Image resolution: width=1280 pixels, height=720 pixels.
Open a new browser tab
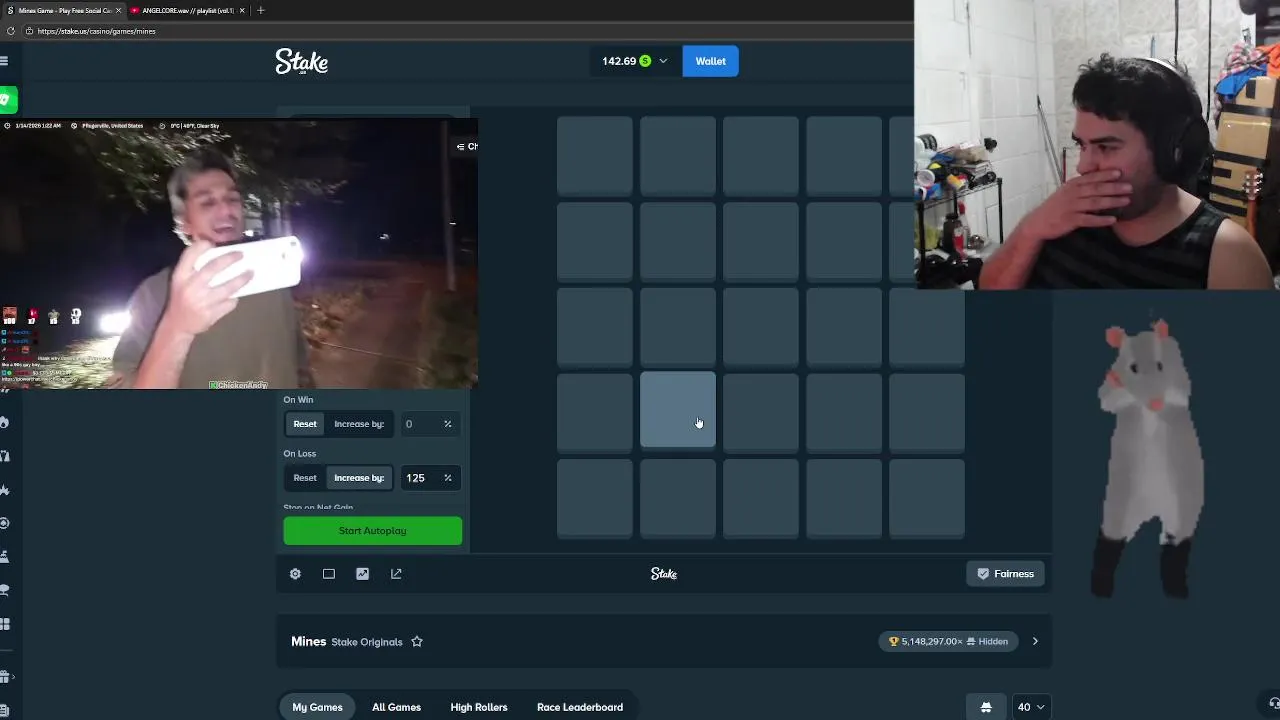pos(261,10)
